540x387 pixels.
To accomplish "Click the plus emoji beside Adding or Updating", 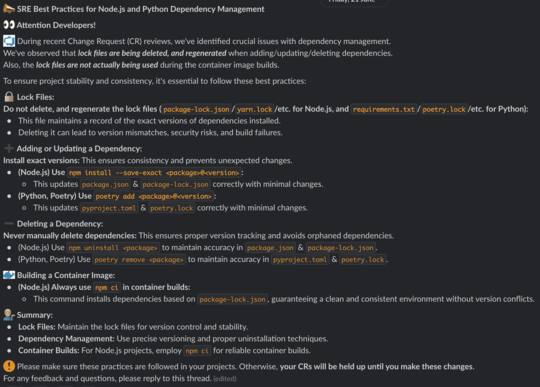I will [x=9, y=148].
